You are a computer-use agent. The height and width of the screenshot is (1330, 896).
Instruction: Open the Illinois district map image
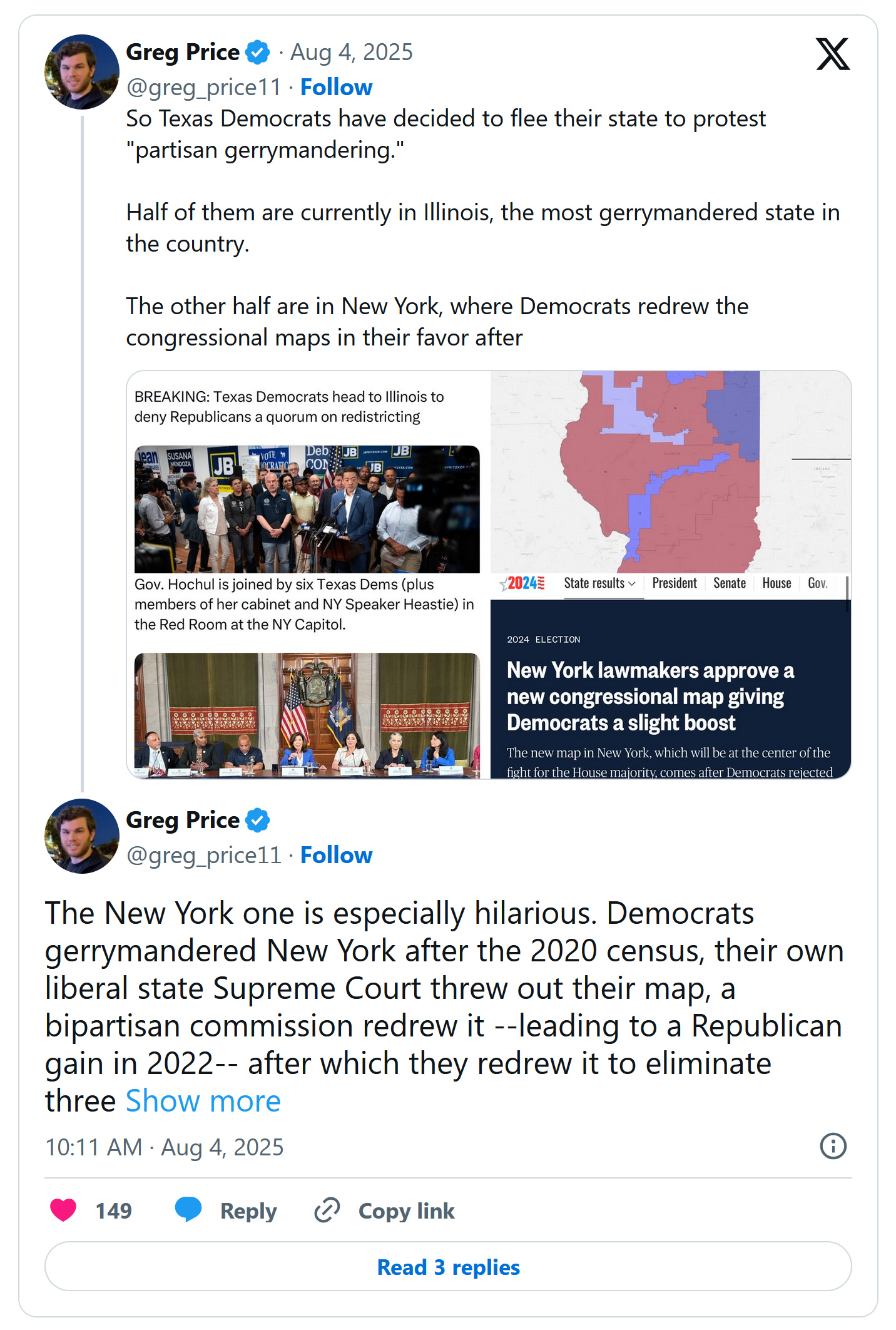click(x=669, y=471)
